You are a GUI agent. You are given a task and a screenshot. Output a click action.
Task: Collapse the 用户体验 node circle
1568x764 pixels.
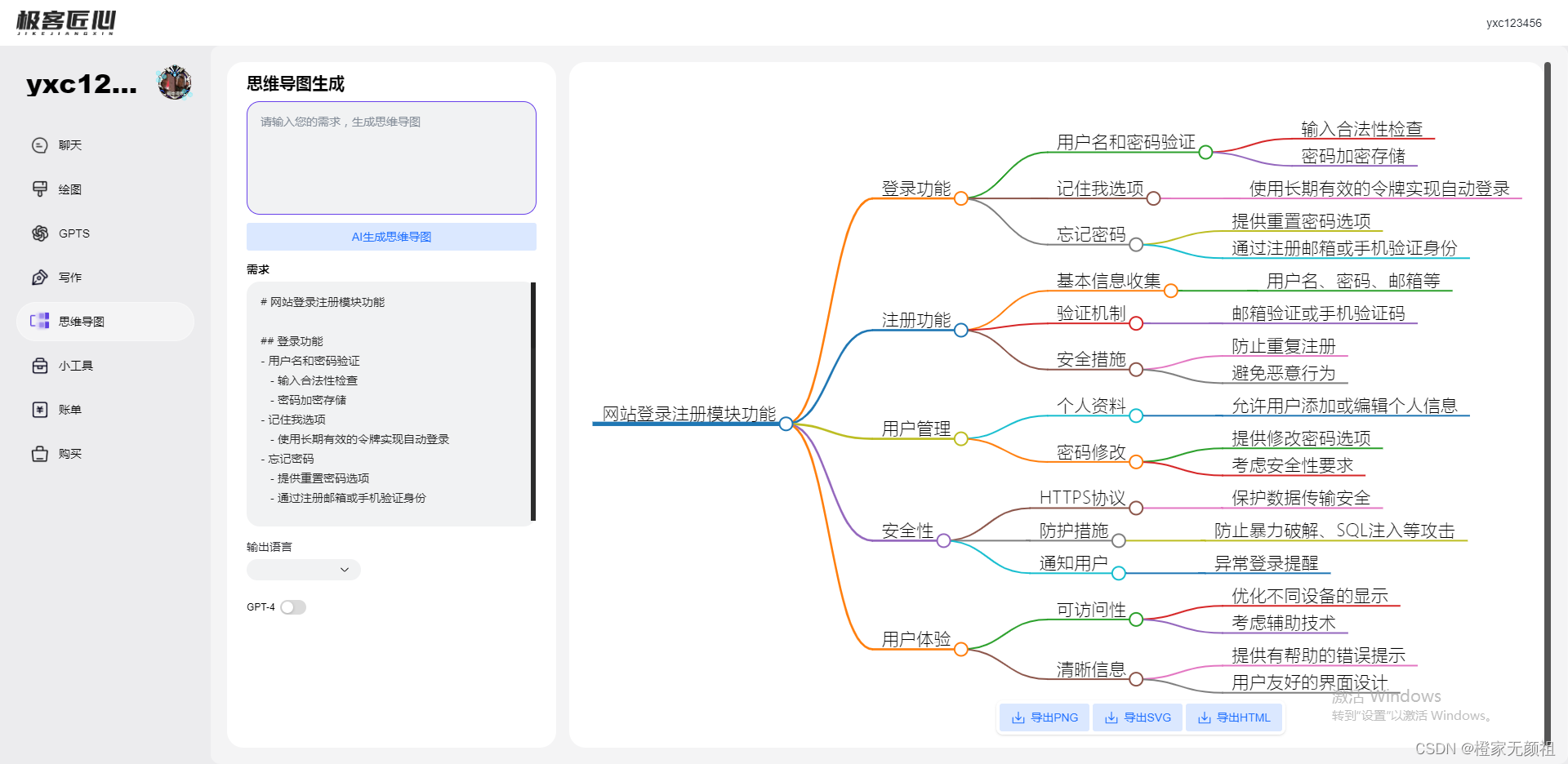click(x=961, y=650)
